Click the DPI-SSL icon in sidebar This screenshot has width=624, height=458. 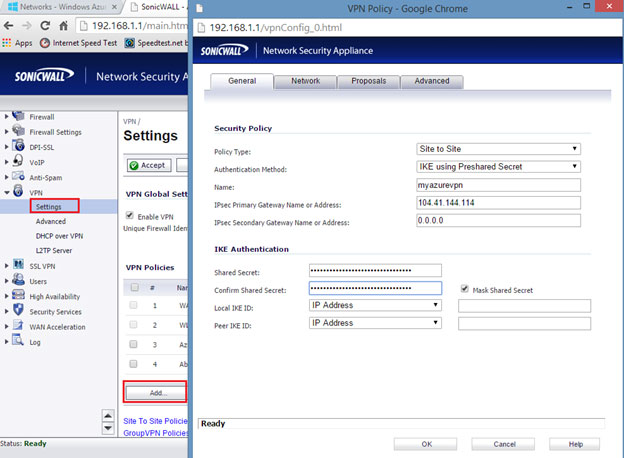click(18, 146)
